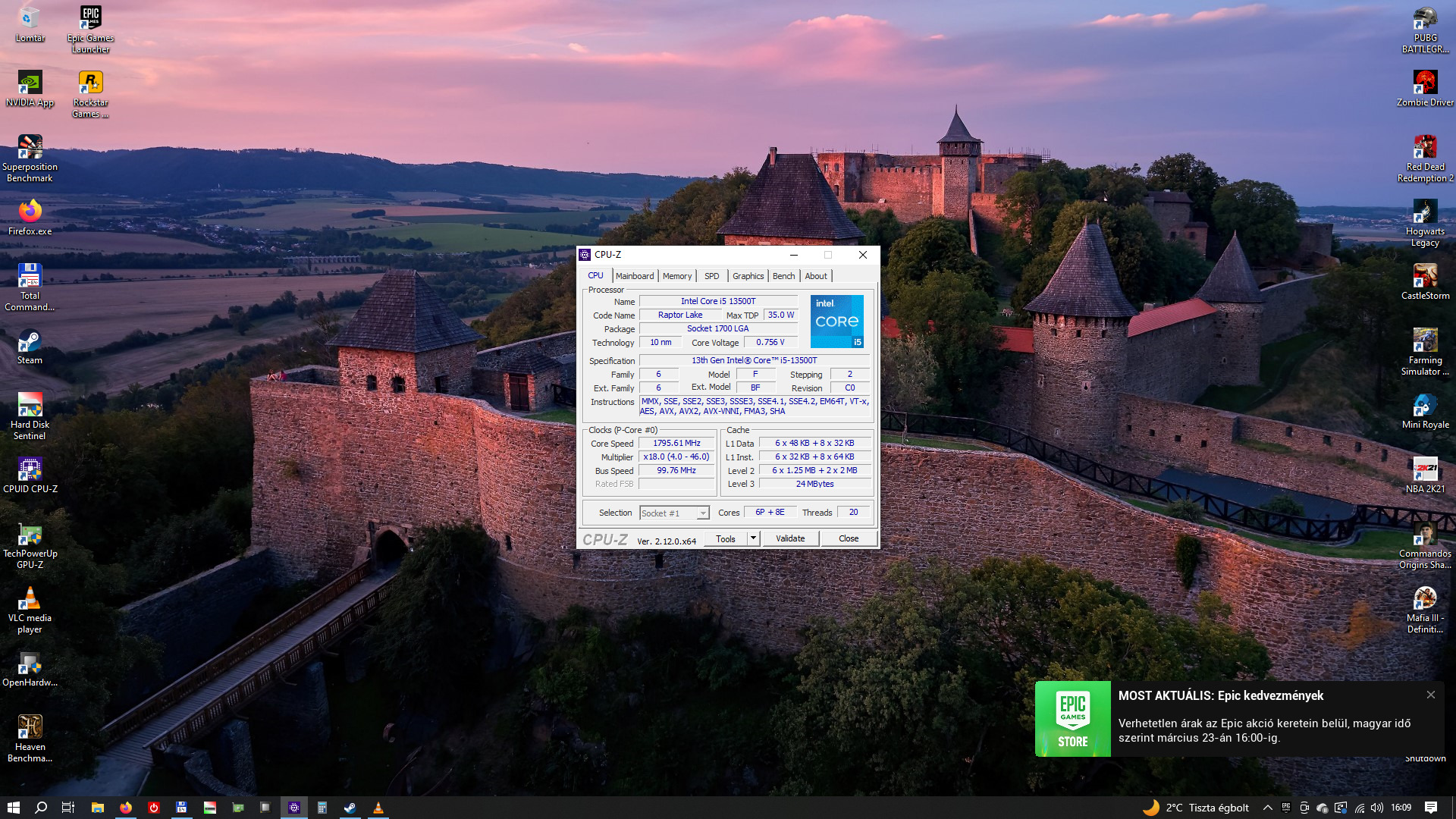Launch TechPowerUp GPU-Z from the desktop icon
This screenshot has height=819, width=1456.
click(x=30, y=535)
